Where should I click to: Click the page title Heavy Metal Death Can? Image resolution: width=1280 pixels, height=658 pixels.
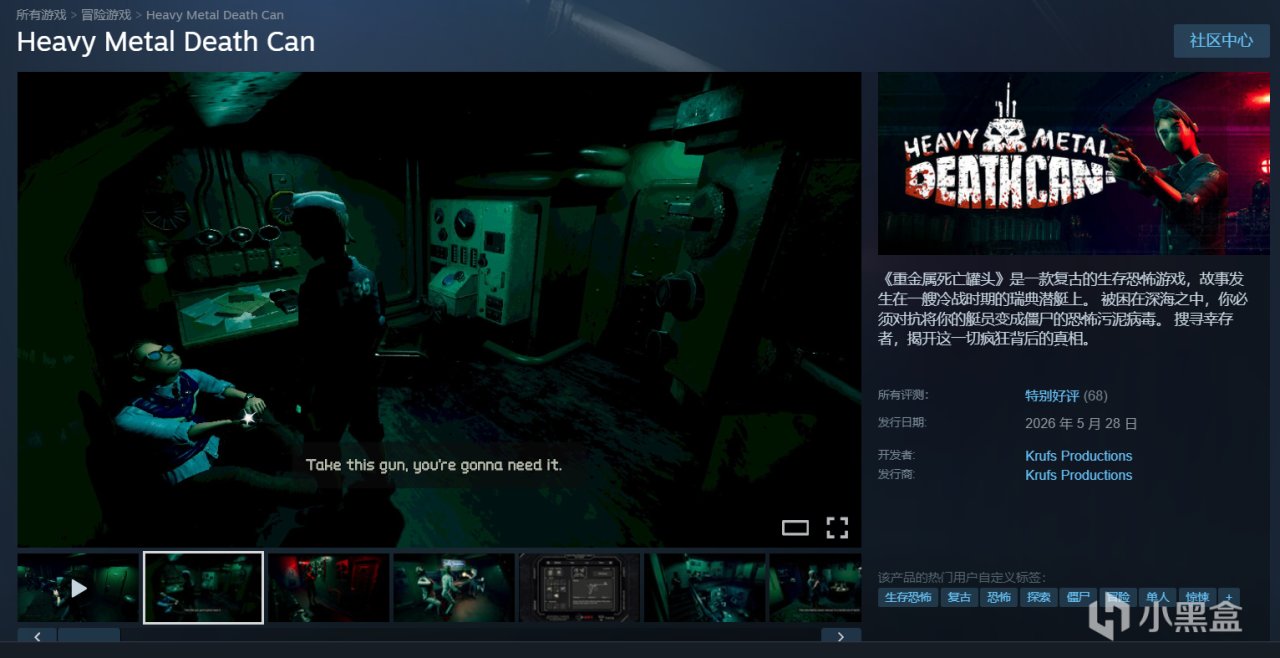click(166, 42)
